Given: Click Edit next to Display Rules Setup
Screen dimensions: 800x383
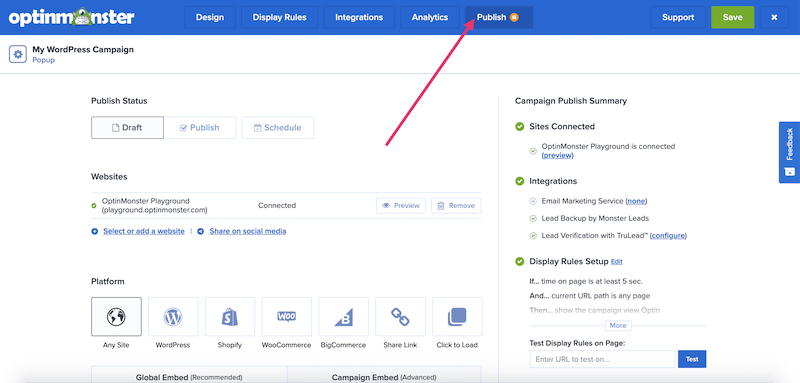Looking at the screenshot, I should point(617,262).
